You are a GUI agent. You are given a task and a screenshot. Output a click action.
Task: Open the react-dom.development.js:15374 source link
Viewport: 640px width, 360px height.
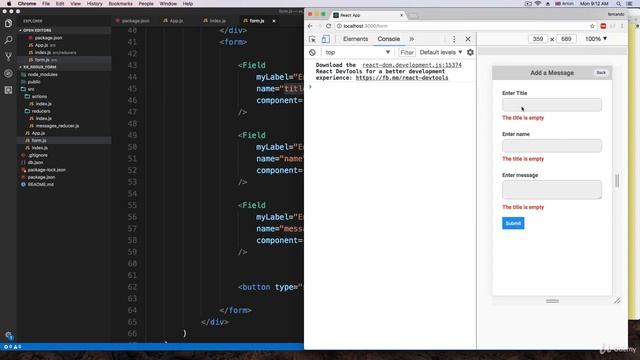pyautogui.click(x=412, y=65)
